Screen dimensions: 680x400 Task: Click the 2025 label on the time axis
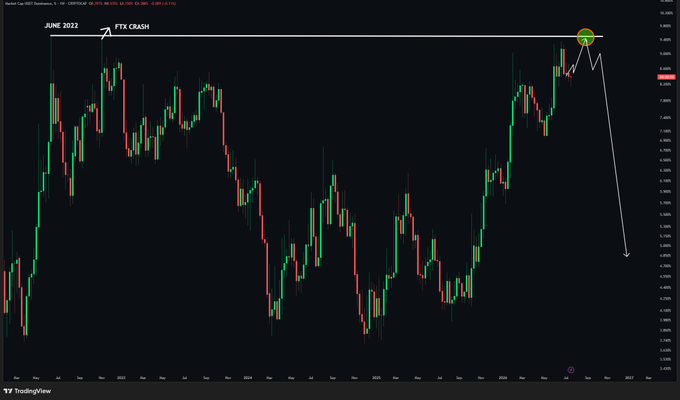(376, 378)
